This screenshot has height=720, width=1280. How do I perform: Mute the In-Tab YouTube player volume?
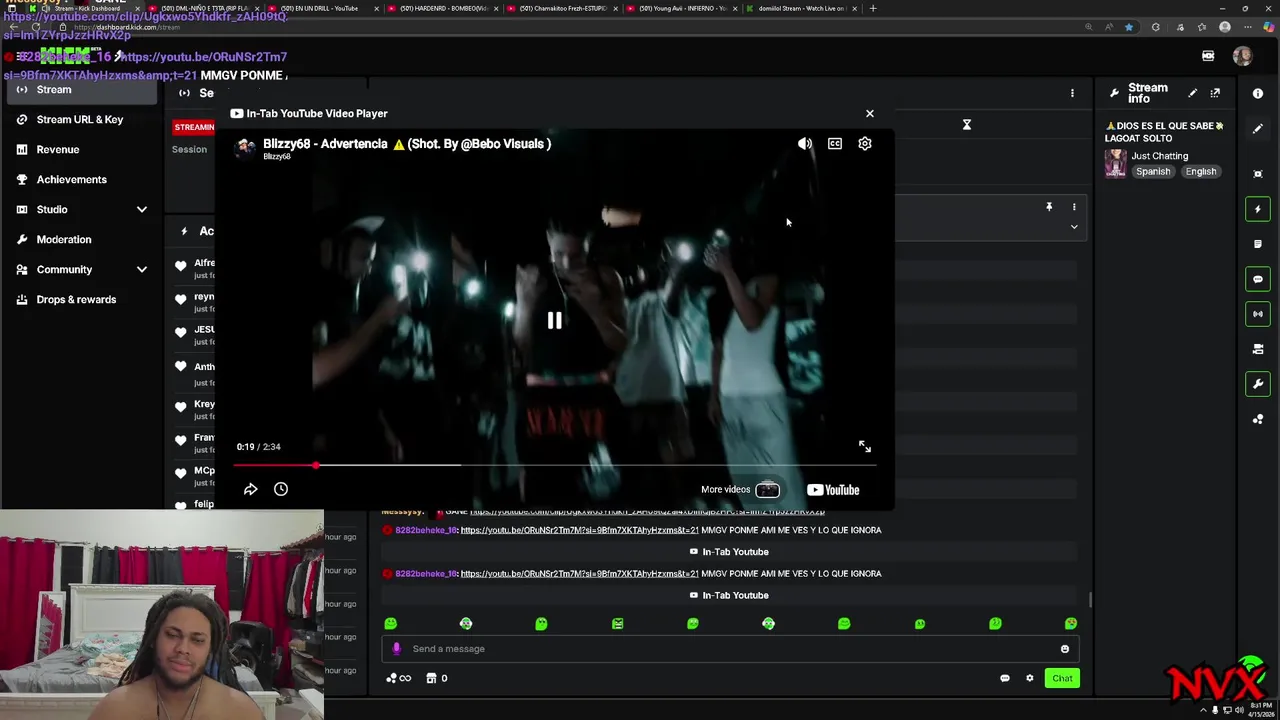(x=805, y=144)
